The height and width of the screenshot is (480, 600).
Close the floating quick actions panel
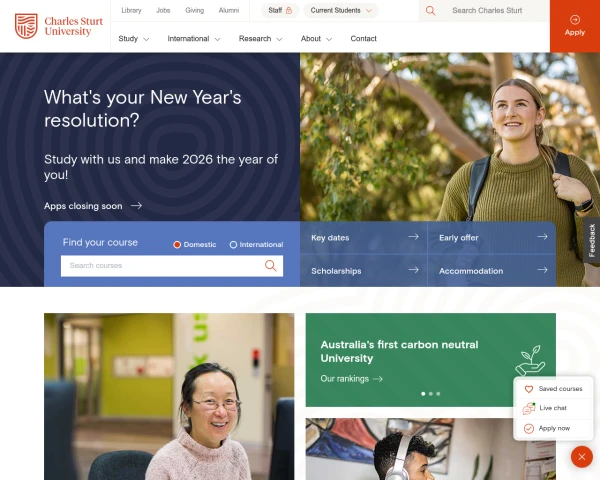tap(582, 457)
